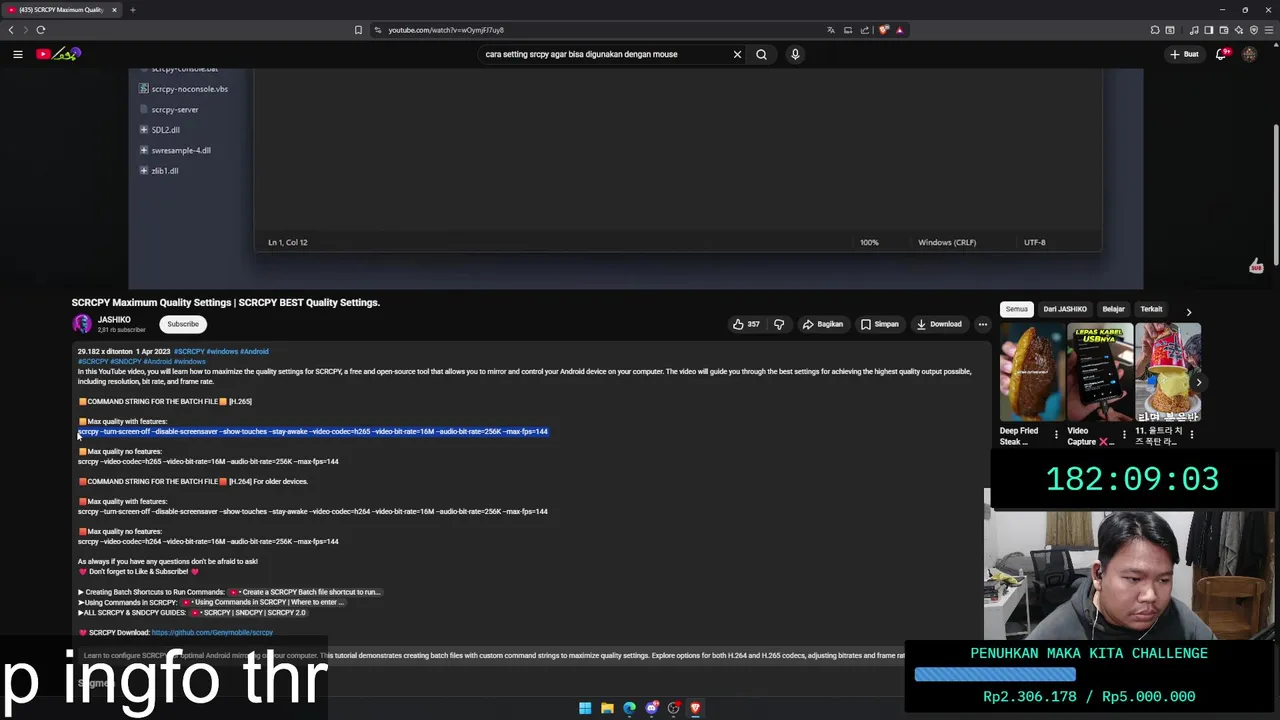Click the browser back arrow
Image resolution: width=1280 pixels, height=720 pixels.
11,30
